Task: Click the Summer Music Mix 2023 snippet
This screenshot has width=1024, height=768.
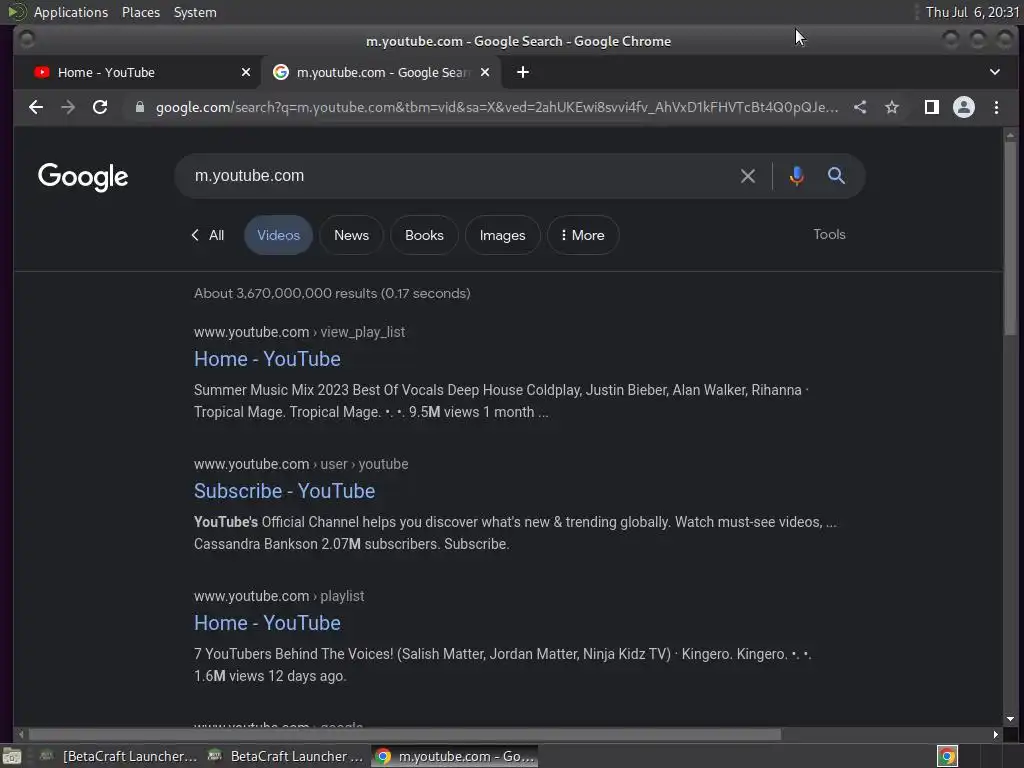Action: click(x=502, y=401)
